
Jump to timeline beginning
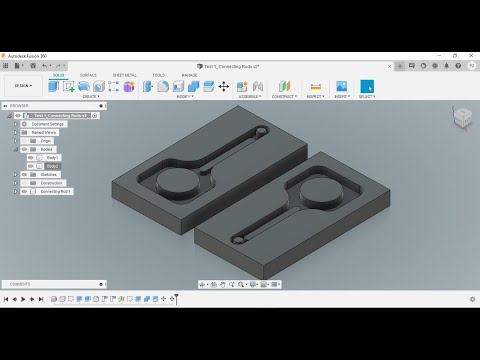pyautogui.click(x=6, y=299)
